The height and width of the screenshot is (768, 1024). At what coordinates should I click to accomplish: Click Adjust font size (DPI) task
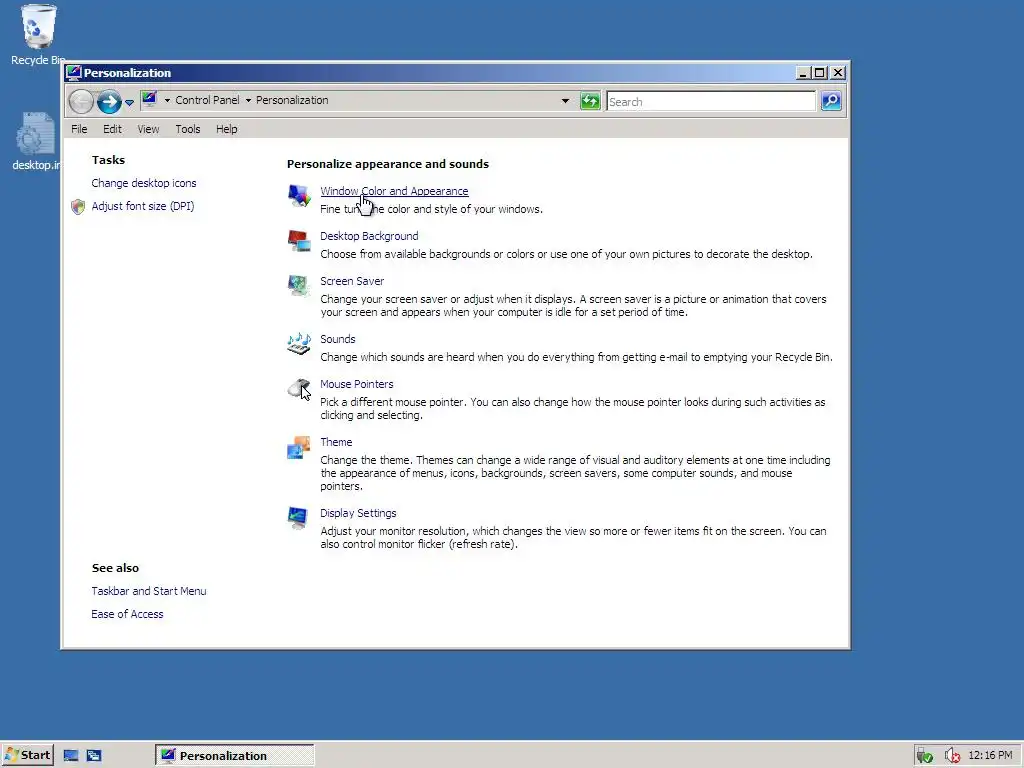pos(142,206)
